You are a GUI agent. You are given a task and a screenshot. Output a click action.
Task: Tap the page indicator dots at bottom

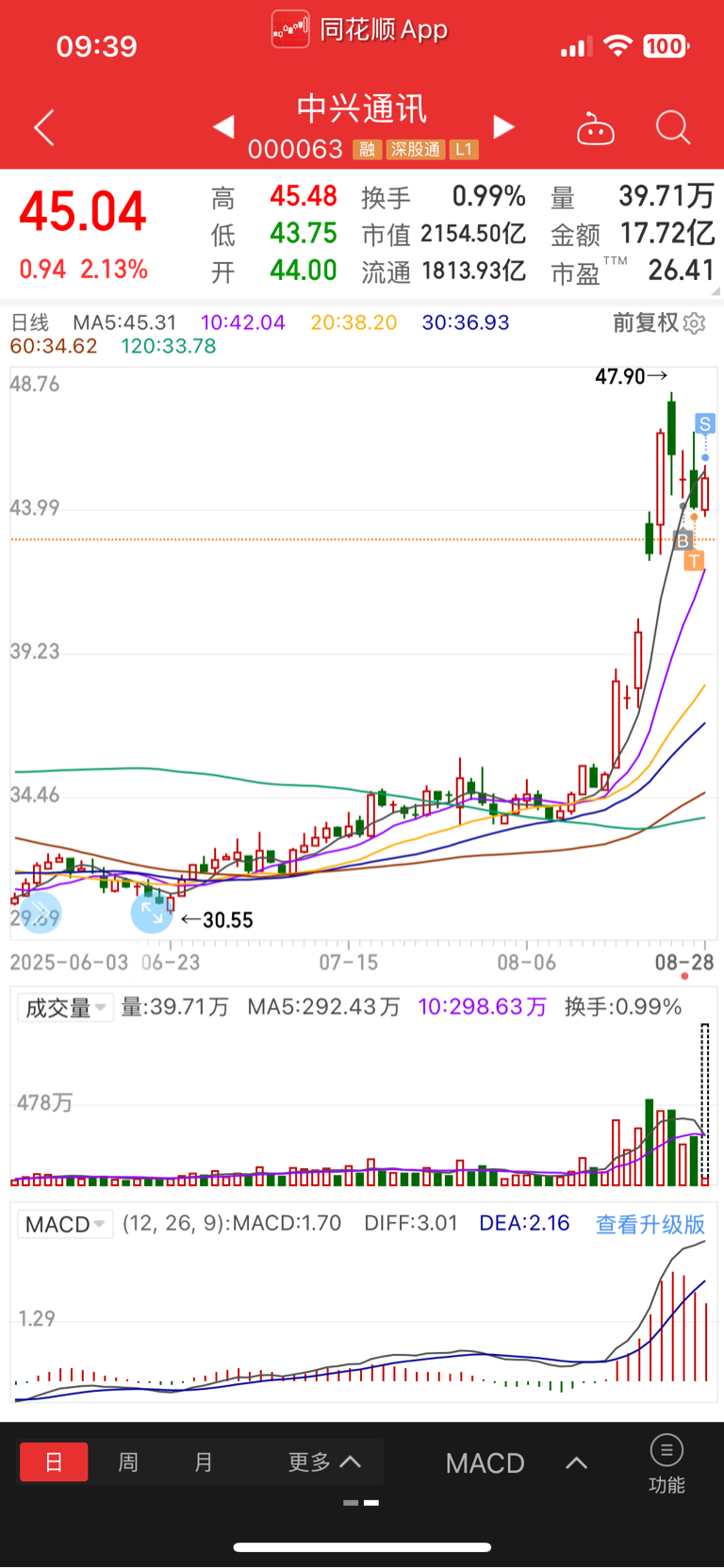pyautogui.click(x=362, y=1503)
